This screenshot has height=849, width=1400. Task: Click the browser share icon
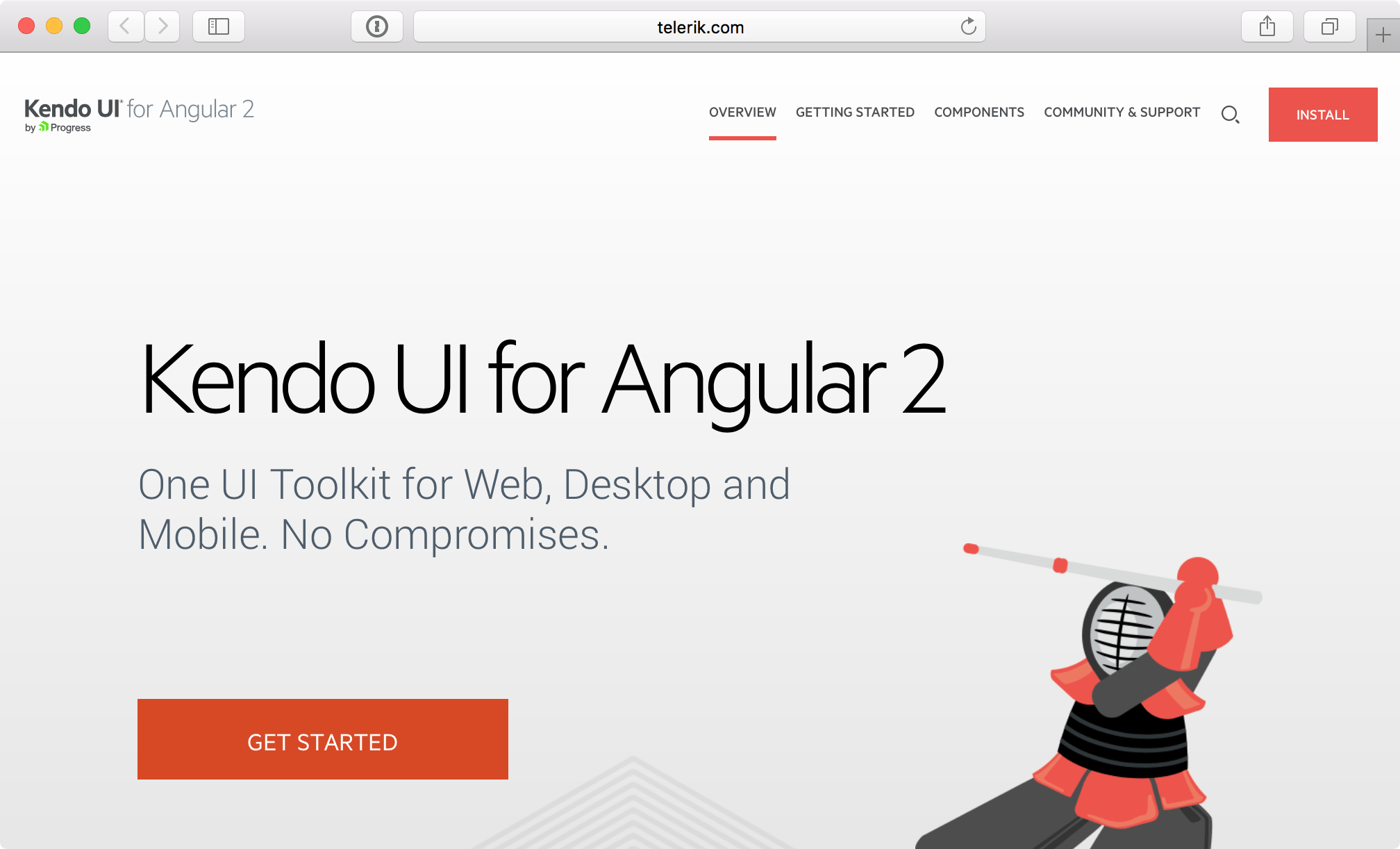[1267, 27]
